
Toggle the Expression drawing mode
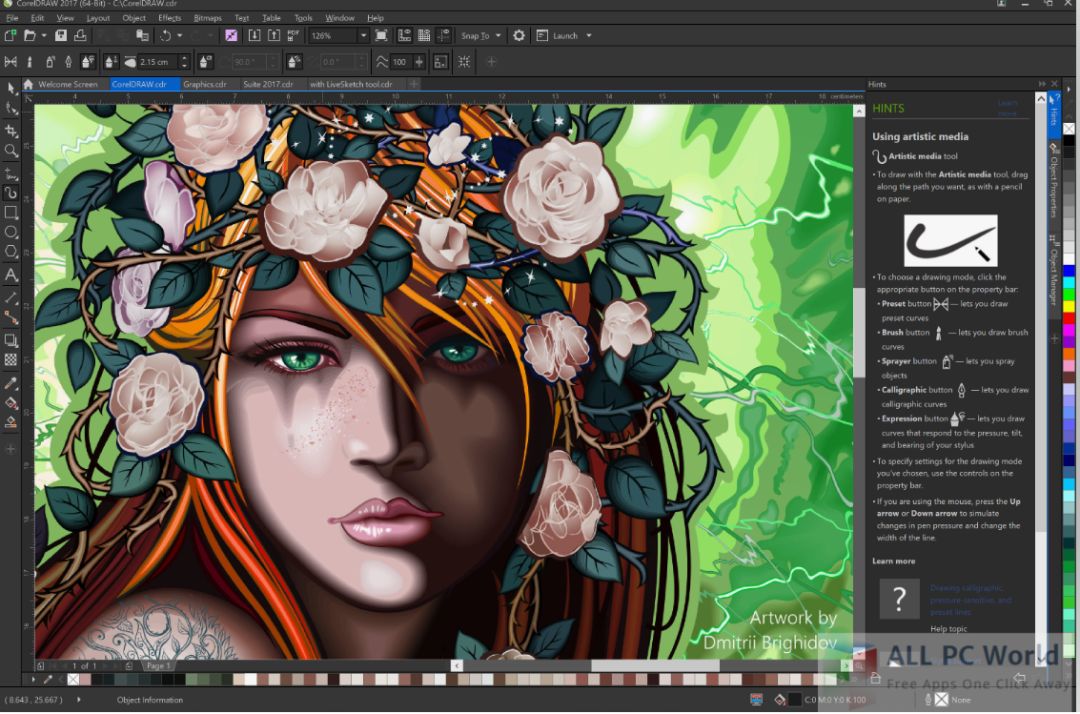point(87,62)
